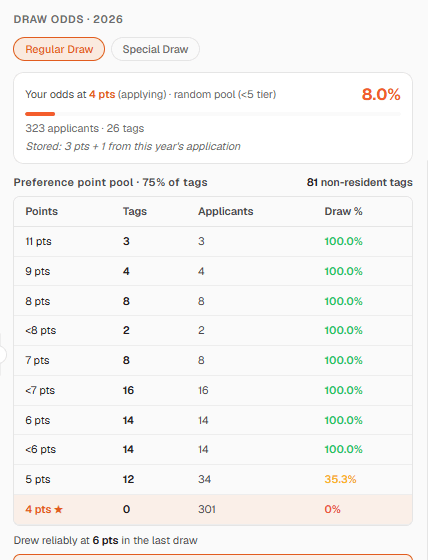Click the 8.0% odds value

pos(381,95)
